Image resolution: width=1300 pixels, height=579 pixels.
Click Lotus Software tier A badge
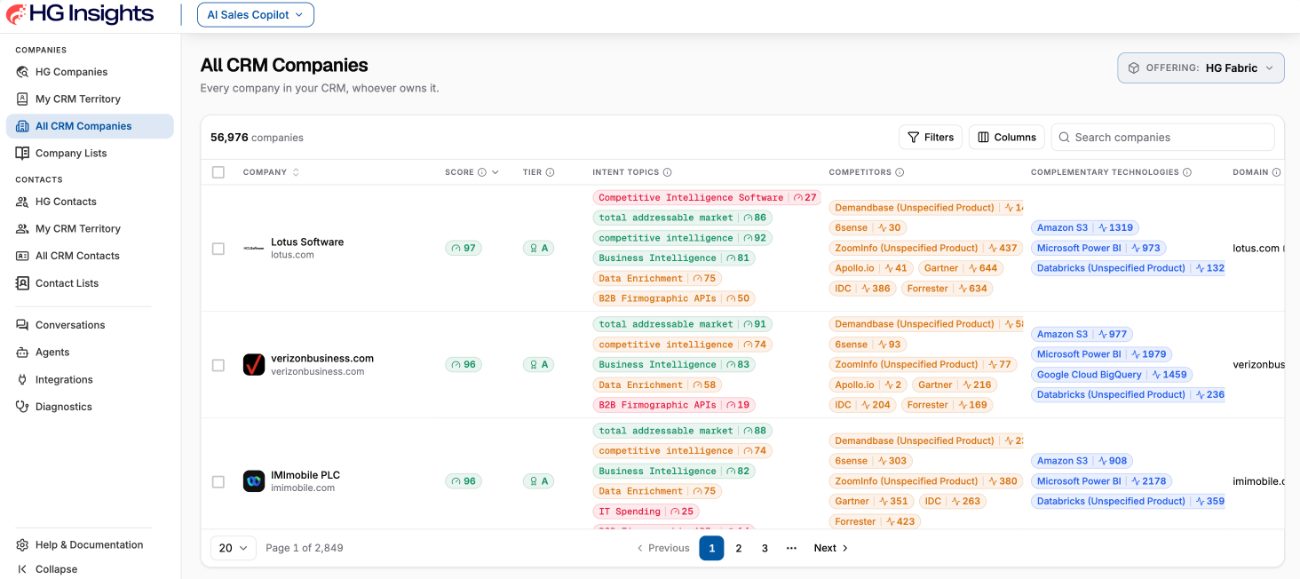point(538,248)
